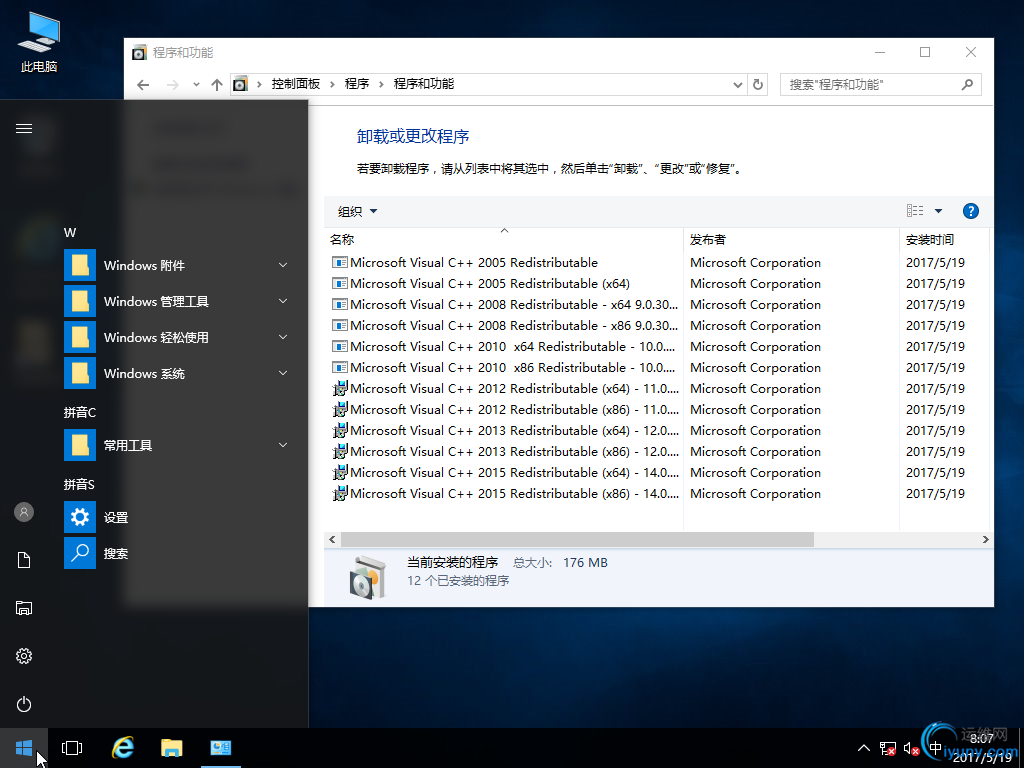Click the right scroll arrow
Screen dimensions: 1024x768
pos(985,539)
